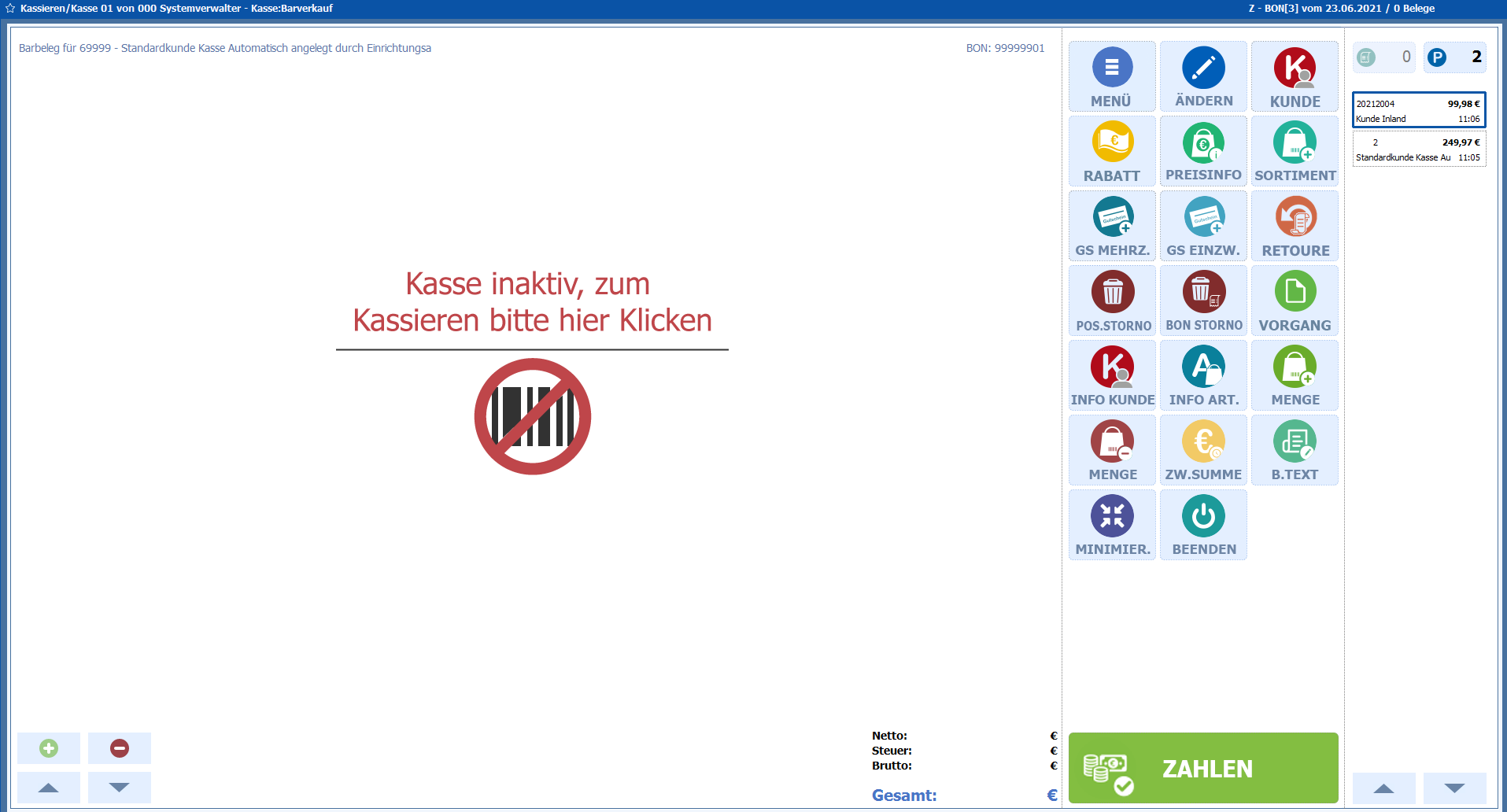Select parked receipt 20212004 Kunde Inland
Viewport: 1507px width, 812px height.
(1418, 111)
